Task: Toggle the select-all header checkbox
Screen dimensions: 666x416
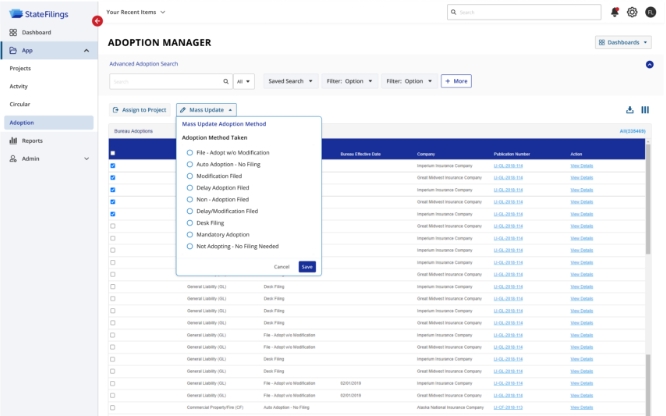Action: click(x=113, y=153)
